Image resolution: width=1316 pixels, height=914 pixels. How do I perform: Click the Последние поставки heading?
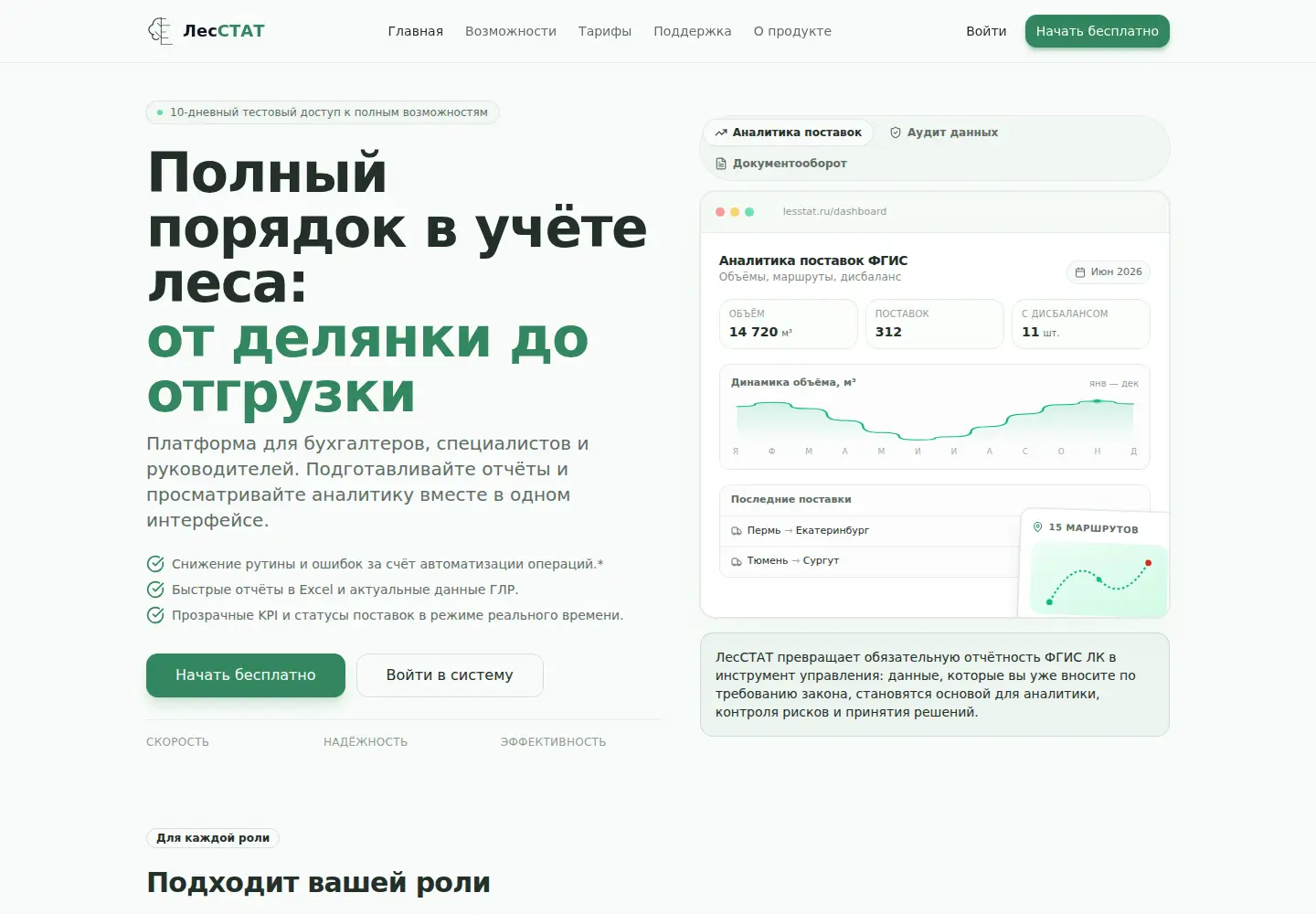point(791,500)
